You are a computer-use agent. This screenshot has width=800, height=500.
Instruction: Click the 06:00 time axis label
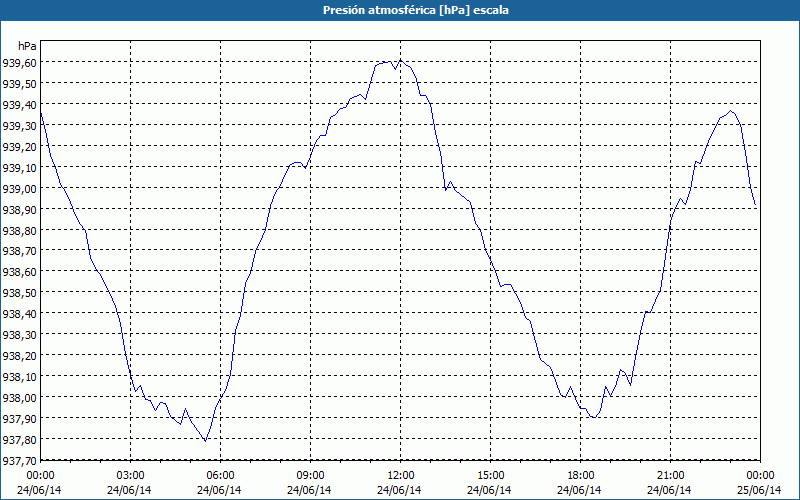(x=220, y=476)
